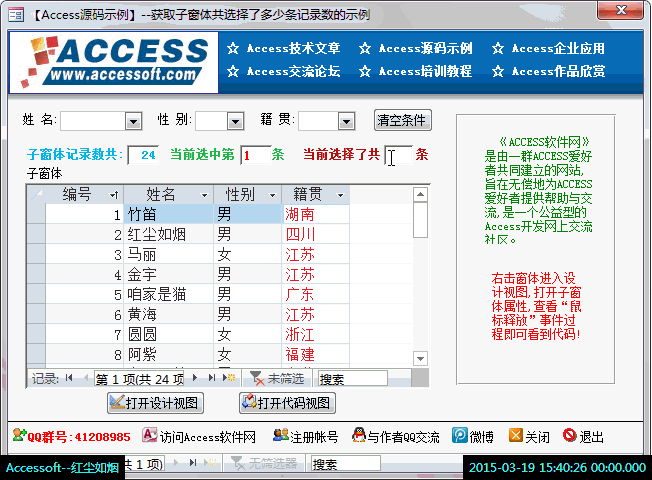Click the name cell 咱家是猫
The height and width of the screenshot is (480, 652).
[x=168, y=294]
